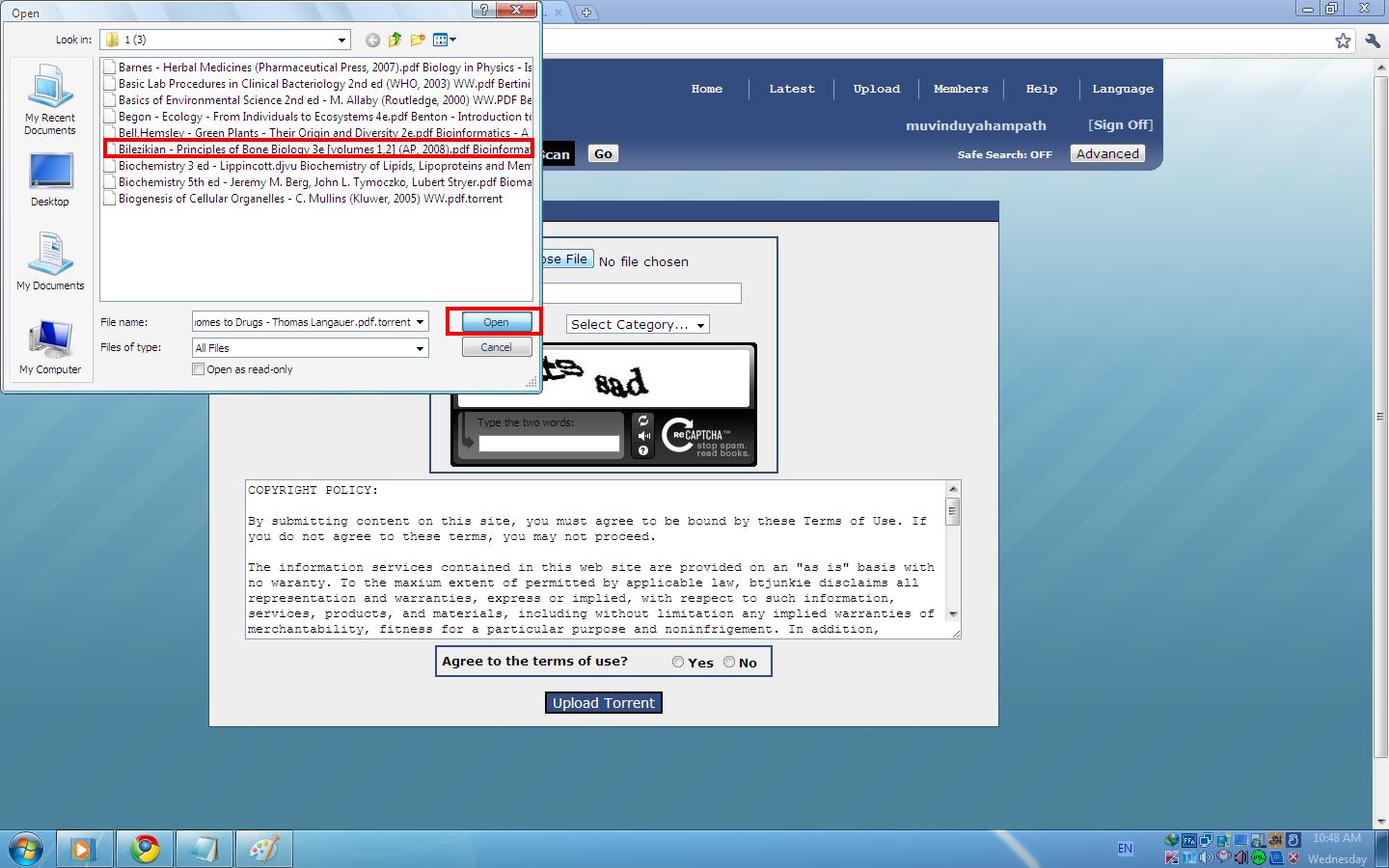Open the View Menu icon in dialog

click(445, 40)
